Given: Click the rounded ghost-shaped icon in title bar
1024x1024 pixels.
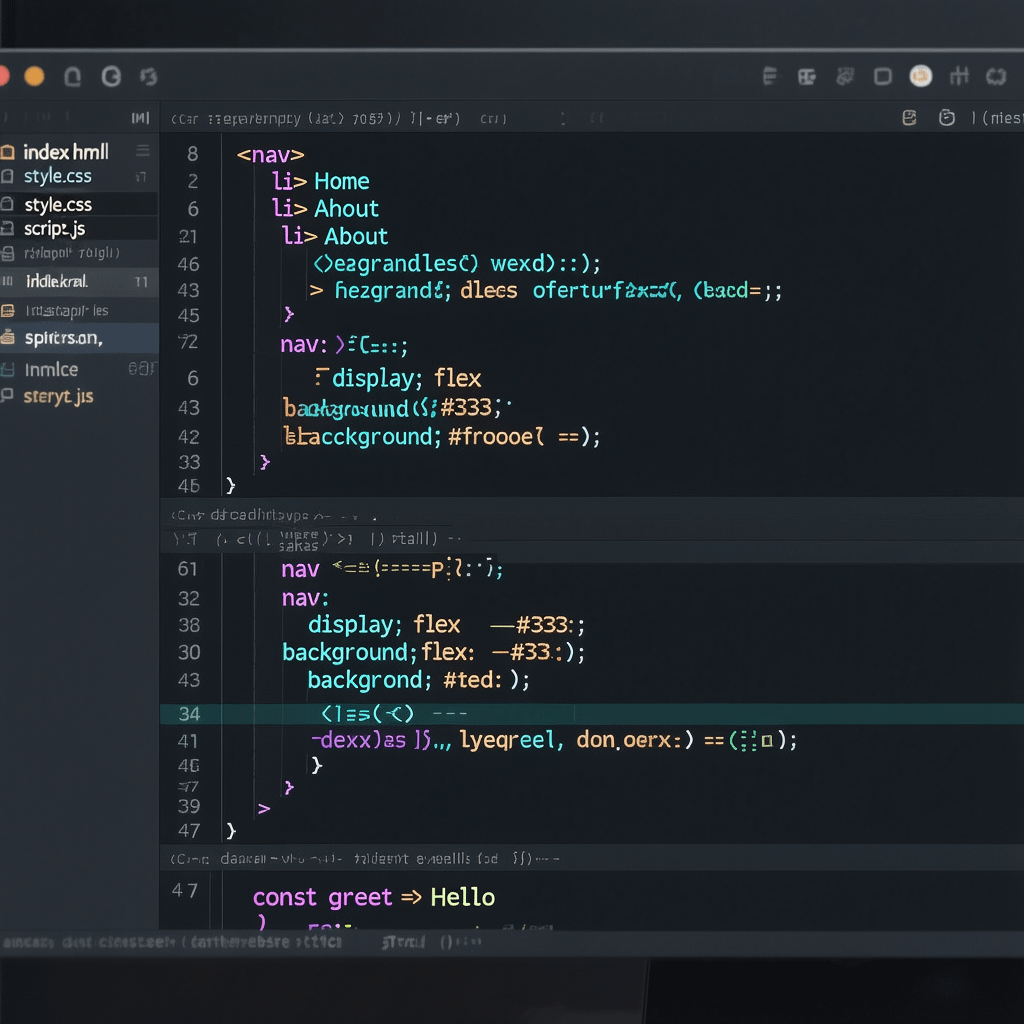Looking at the screenshot, I should click(72, 77).
